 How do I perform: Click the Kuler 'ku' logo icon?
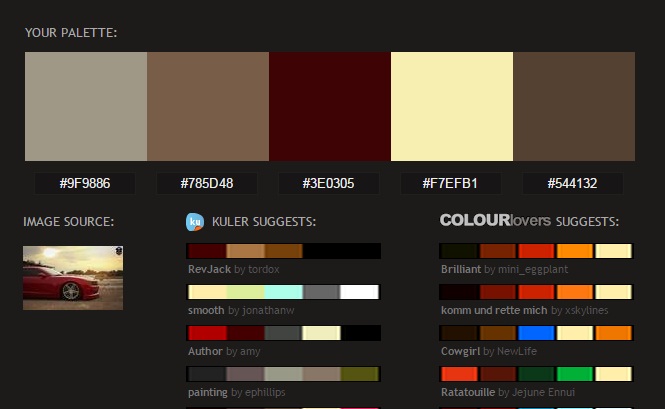(195, 222)
